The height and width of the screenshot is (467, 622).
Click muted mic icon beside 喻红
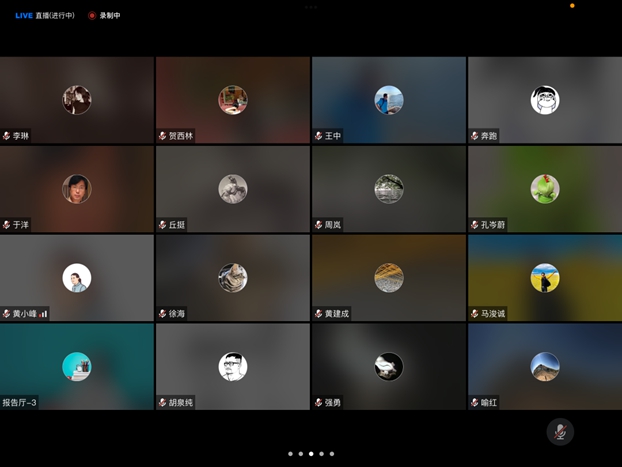tap(474, 402)
